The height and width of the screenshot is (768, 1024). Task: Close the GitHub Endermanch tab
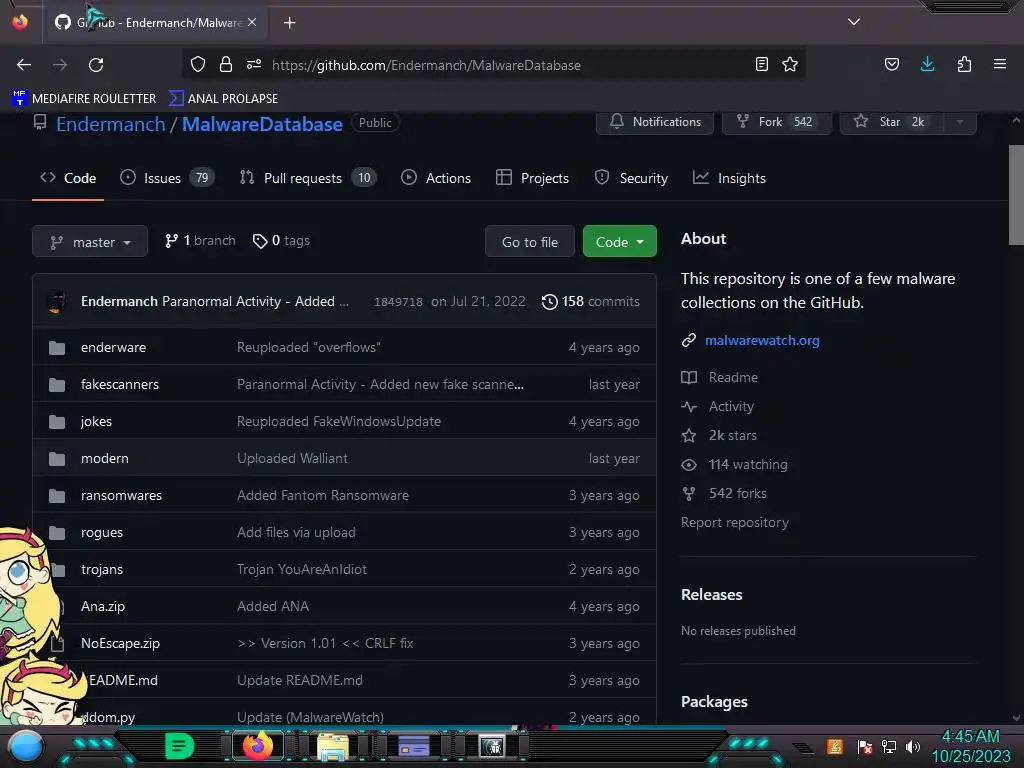pyautogui.click(x=252, y=22)
